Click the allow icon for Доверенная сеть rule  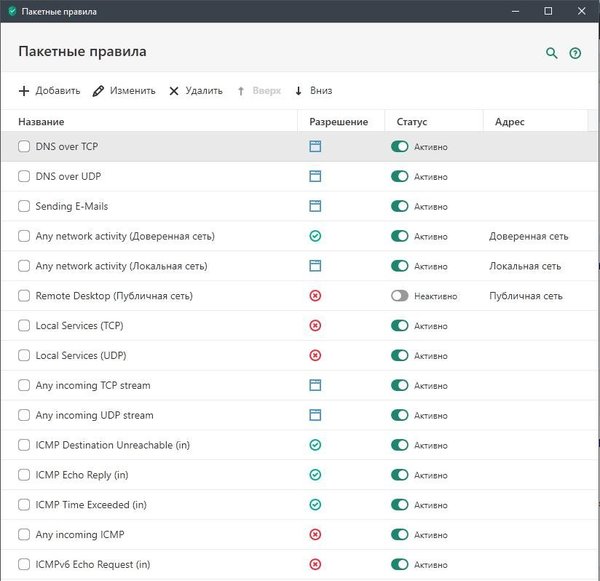coord(315,236)
